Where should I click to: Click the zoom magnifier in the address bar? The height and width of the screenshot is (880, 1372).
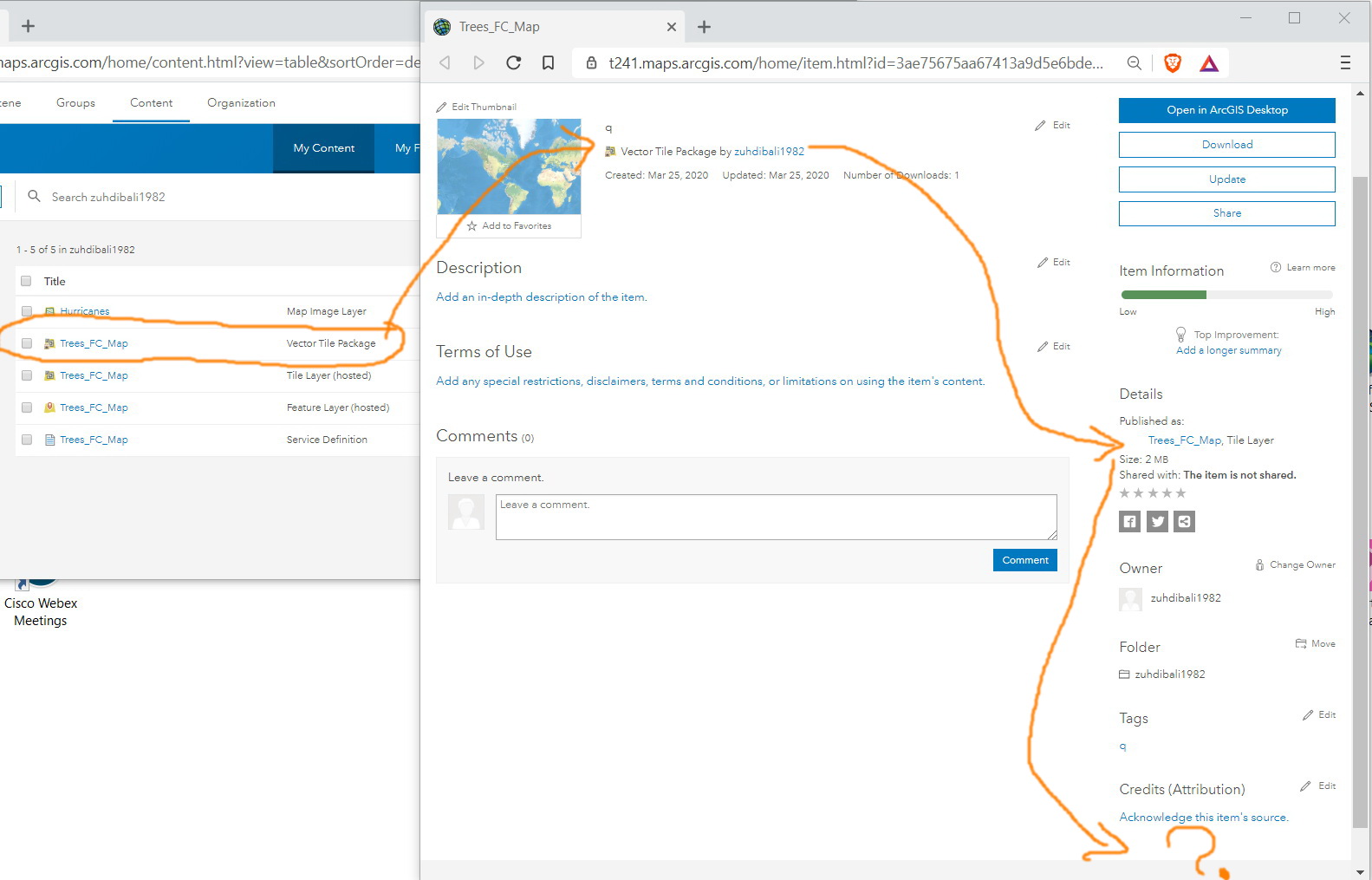[x=1134, y=62]
